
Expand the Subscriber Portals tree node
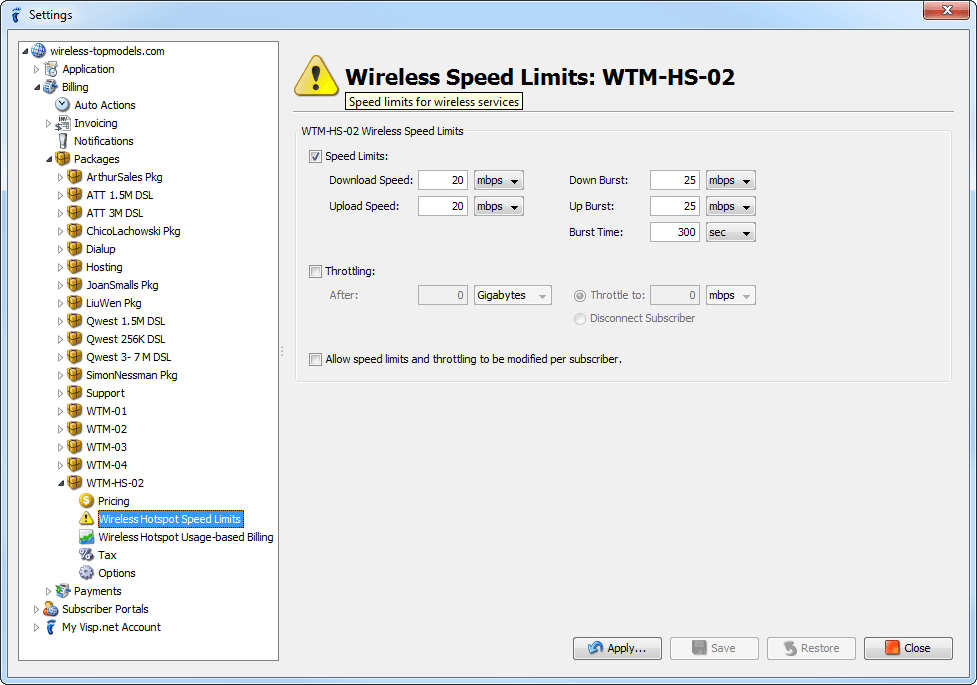pyautogui.click(x=36, y=609)
